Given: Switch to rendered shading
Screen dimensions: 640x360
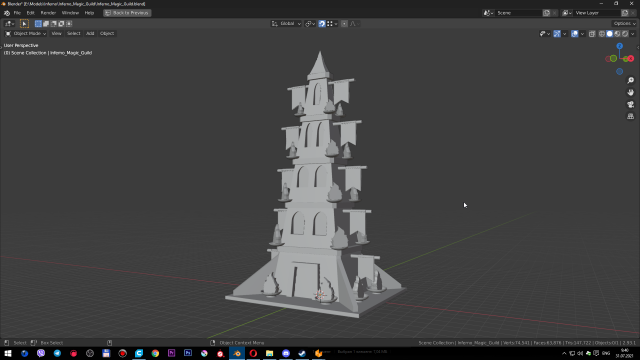Looking at the screenshot, I should 625,34.
